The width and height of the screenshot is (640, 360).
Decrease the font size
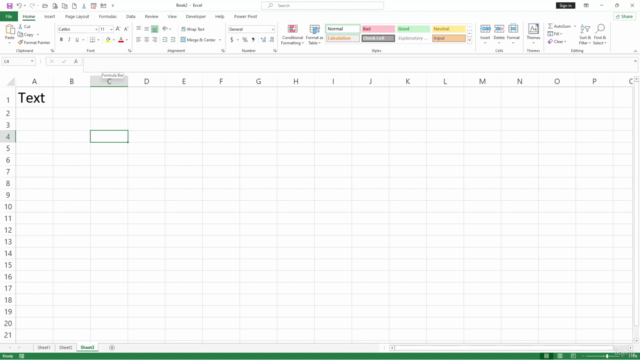126,29
